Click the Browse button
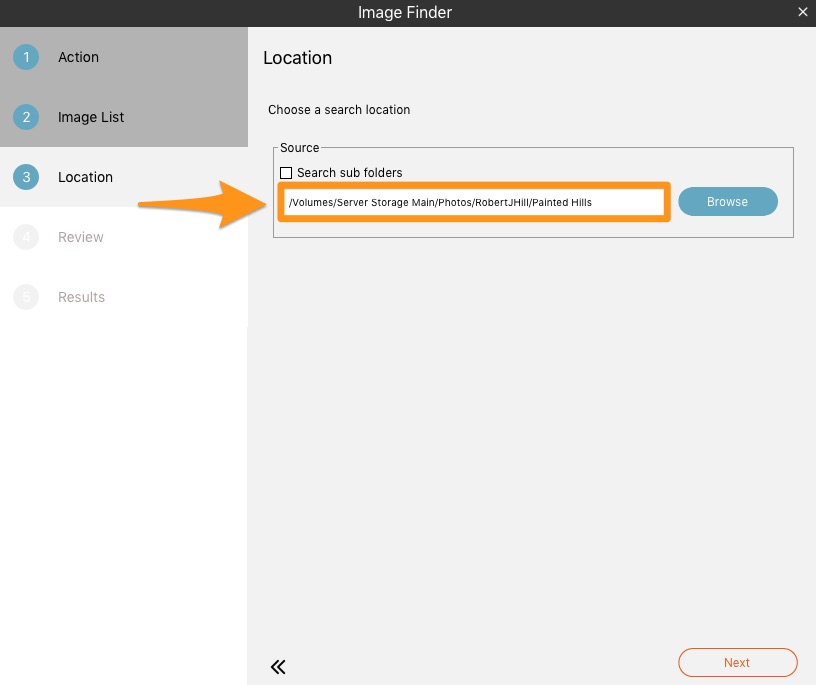This screenshot has width=816, height=685. pyautogui.click(x=728, y=201)
